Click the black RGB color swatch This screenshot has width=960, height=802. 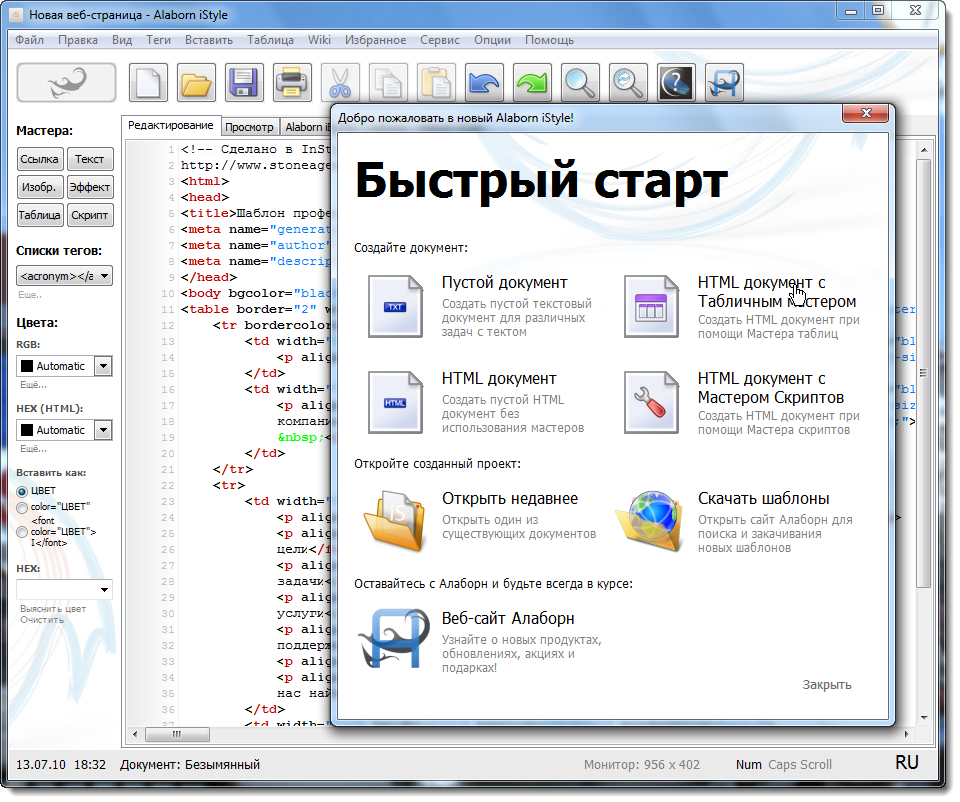pyautogui.click(x=27, y=366)
